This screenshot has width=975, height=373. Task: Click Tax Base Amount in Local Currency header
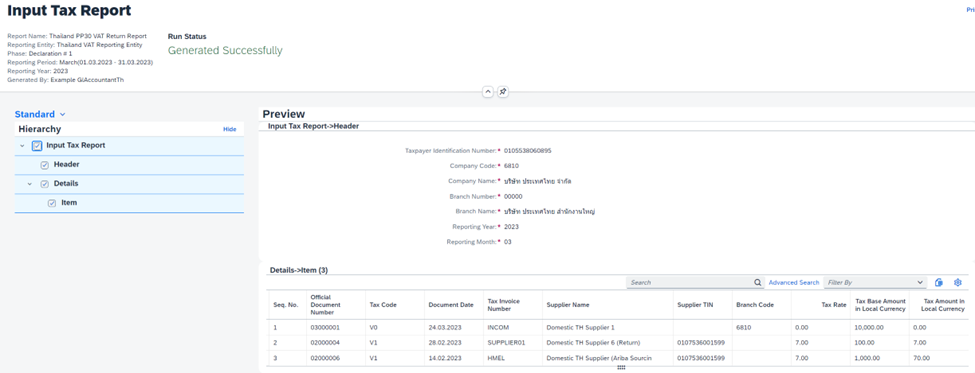tap(880, 305)
